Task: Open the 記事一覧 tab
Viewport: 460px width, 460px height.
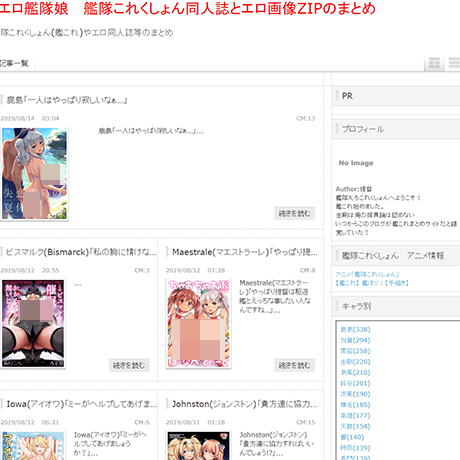Action: click(x=14, y=63)
